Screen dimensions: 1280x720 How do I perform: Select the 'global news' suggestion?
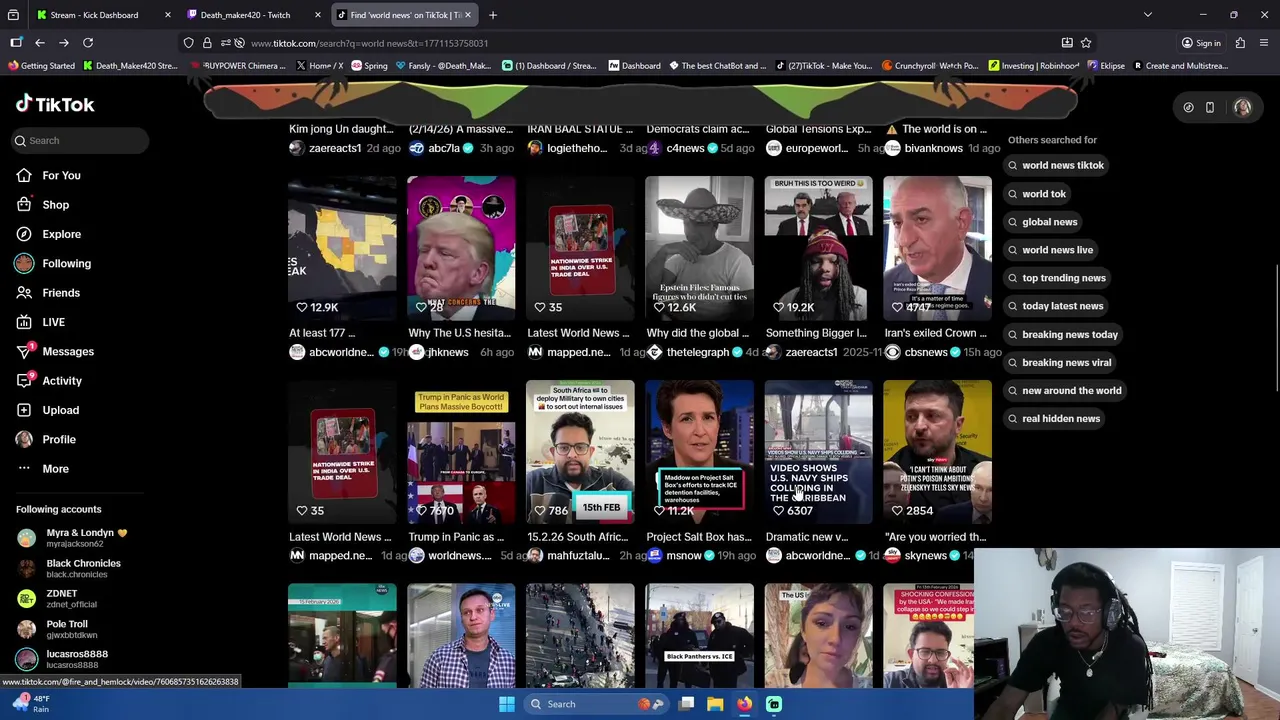point(1043,222)
